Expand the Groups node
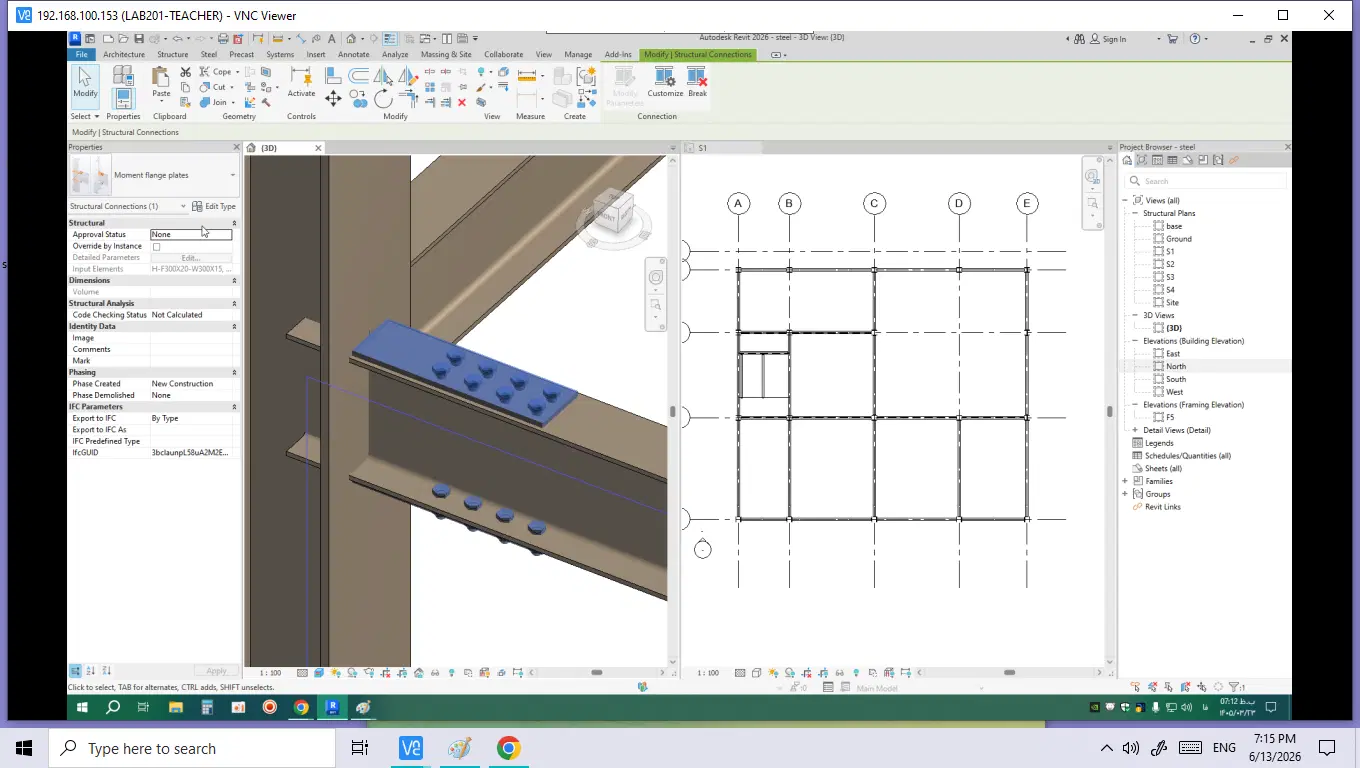This screenshot has height=768, width=1360. click(x=1125, y=494)
